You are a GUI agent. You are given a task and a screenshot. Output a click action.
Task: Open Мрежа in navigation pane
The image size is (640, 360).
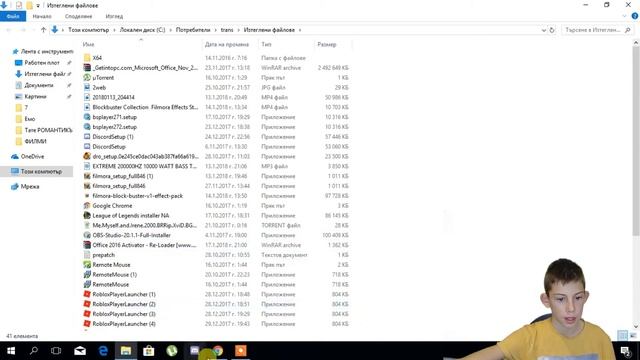[30, 187]
